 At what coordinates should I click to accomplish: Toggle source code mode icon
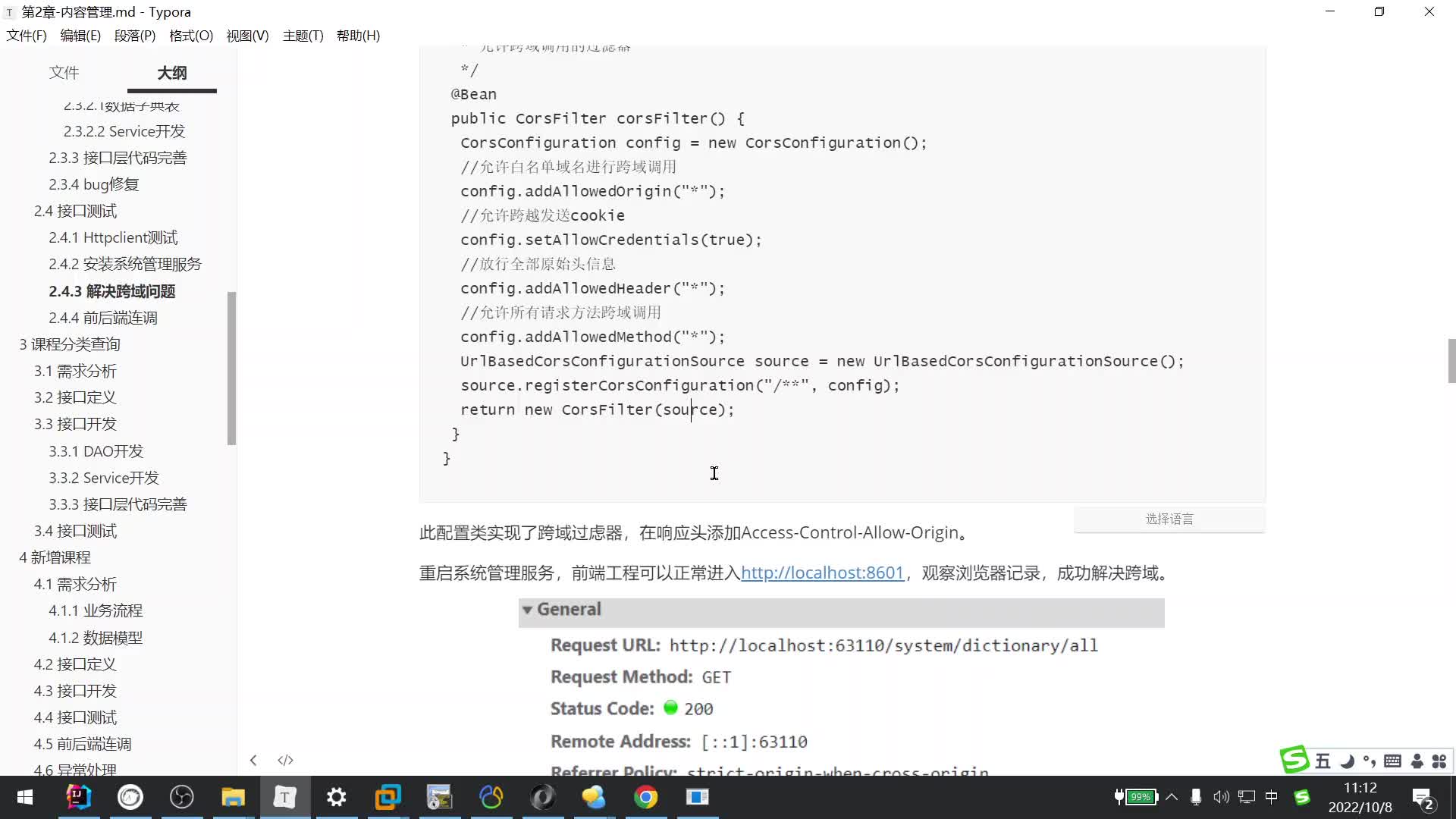(x=285, y=760)
